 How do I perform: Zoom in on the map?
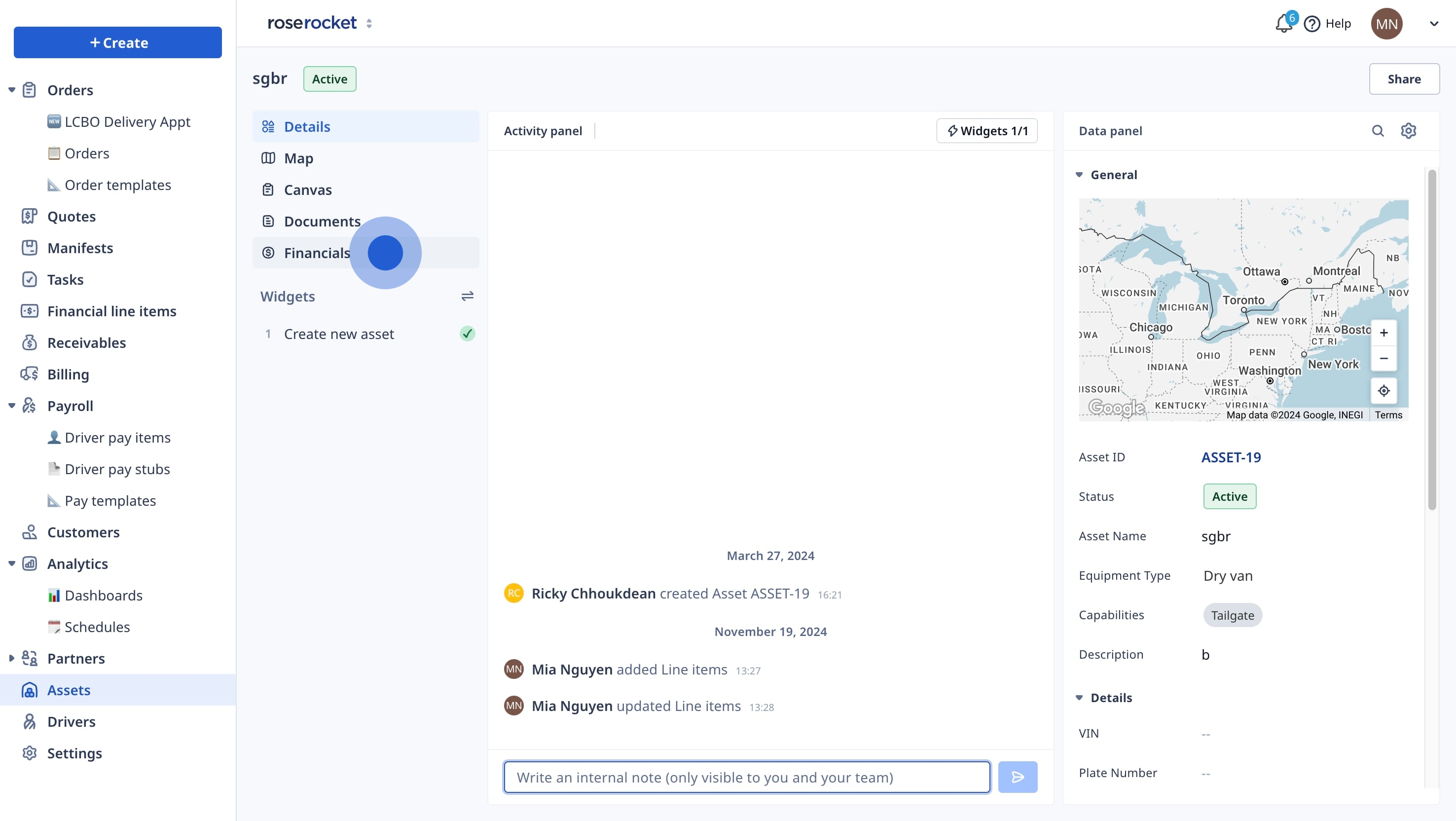pos(1383,333)
